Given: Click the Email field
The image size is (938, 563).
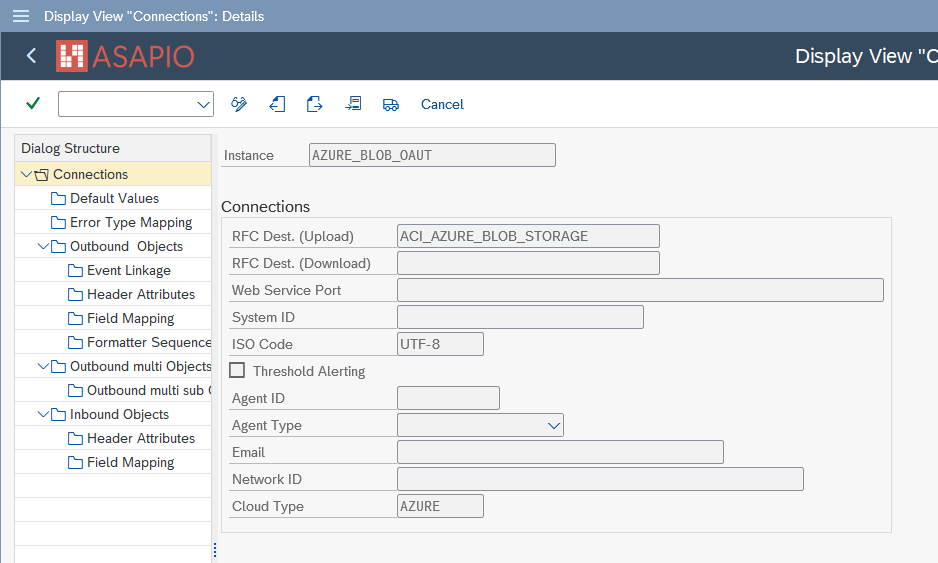Looking at the screenshot, I should tap(560, 452).
